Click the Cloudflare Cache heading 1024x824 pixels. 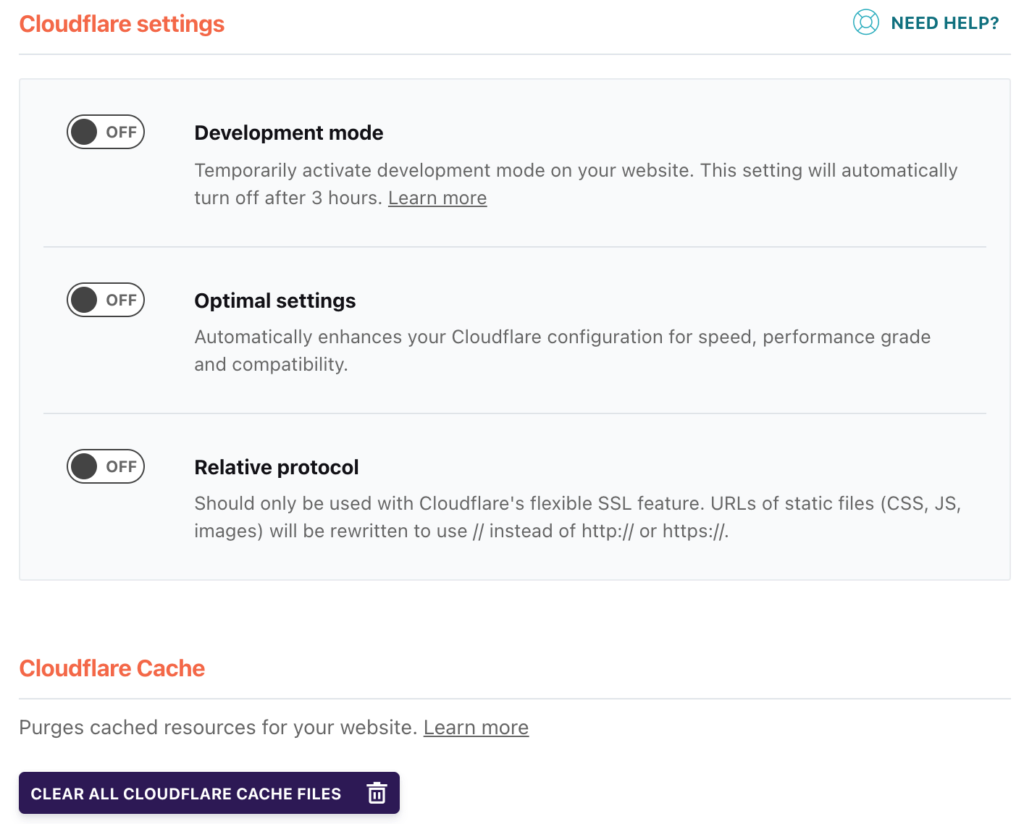point(112,669)
